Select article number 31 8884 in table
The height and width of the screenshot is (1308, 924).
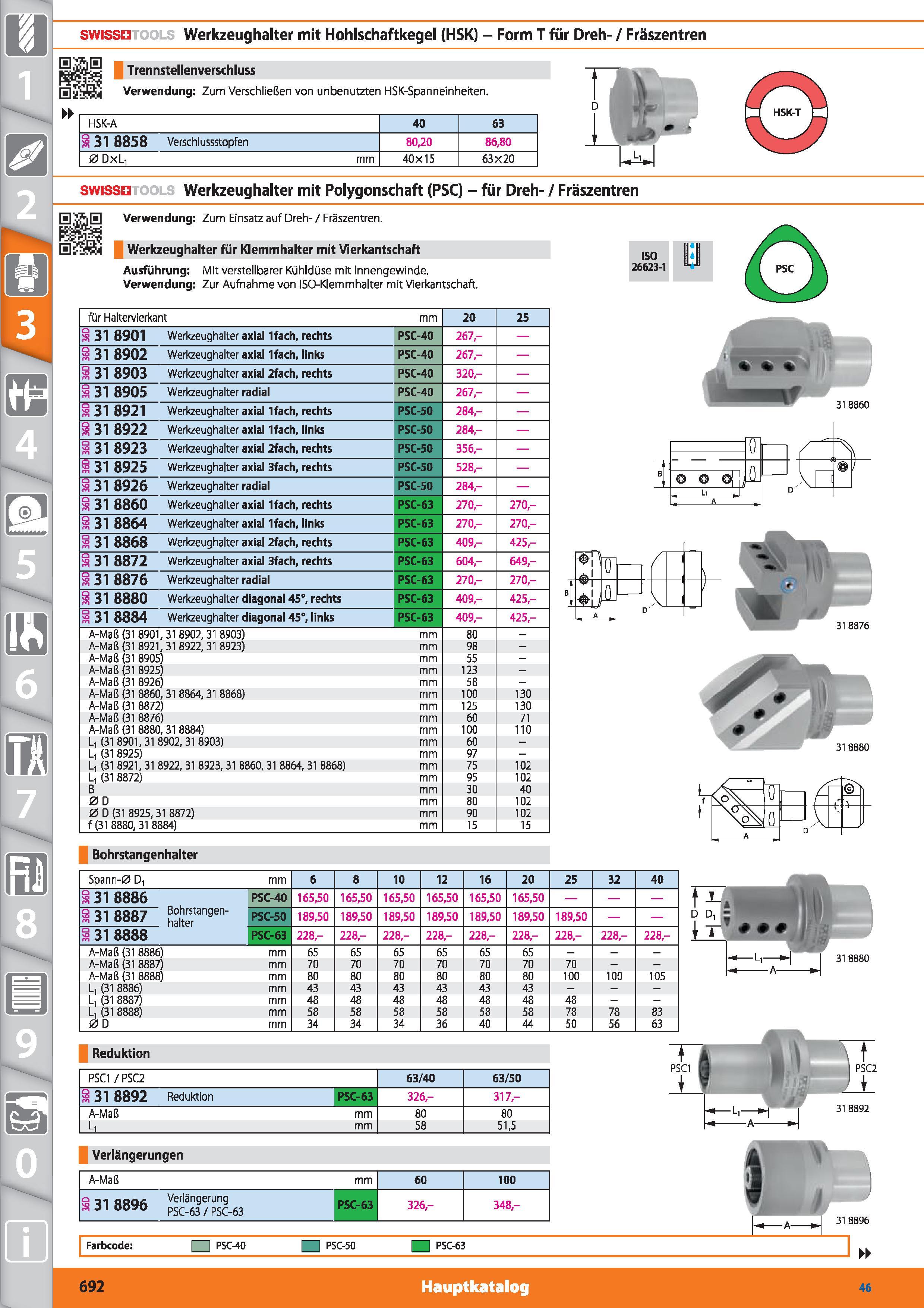[x=121, y=617]
